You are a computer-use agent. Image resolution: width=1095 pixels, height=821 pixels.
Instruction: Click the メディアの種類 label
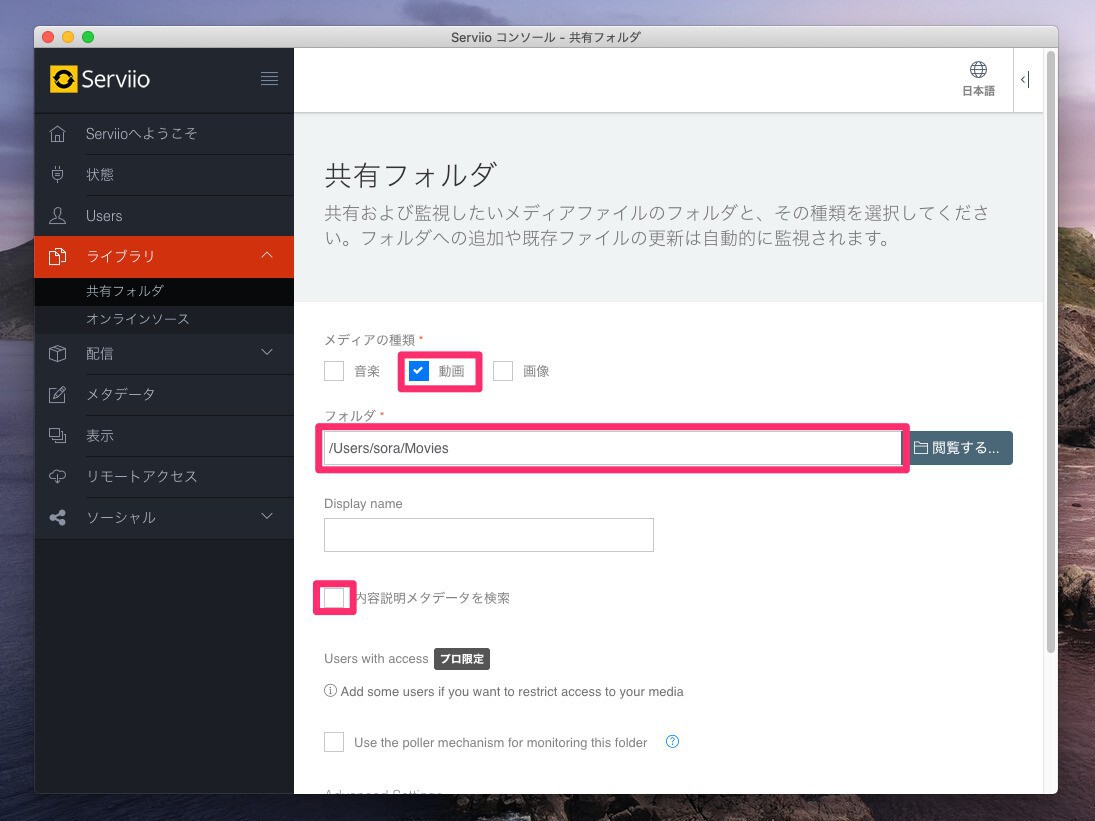click(369, 340)
